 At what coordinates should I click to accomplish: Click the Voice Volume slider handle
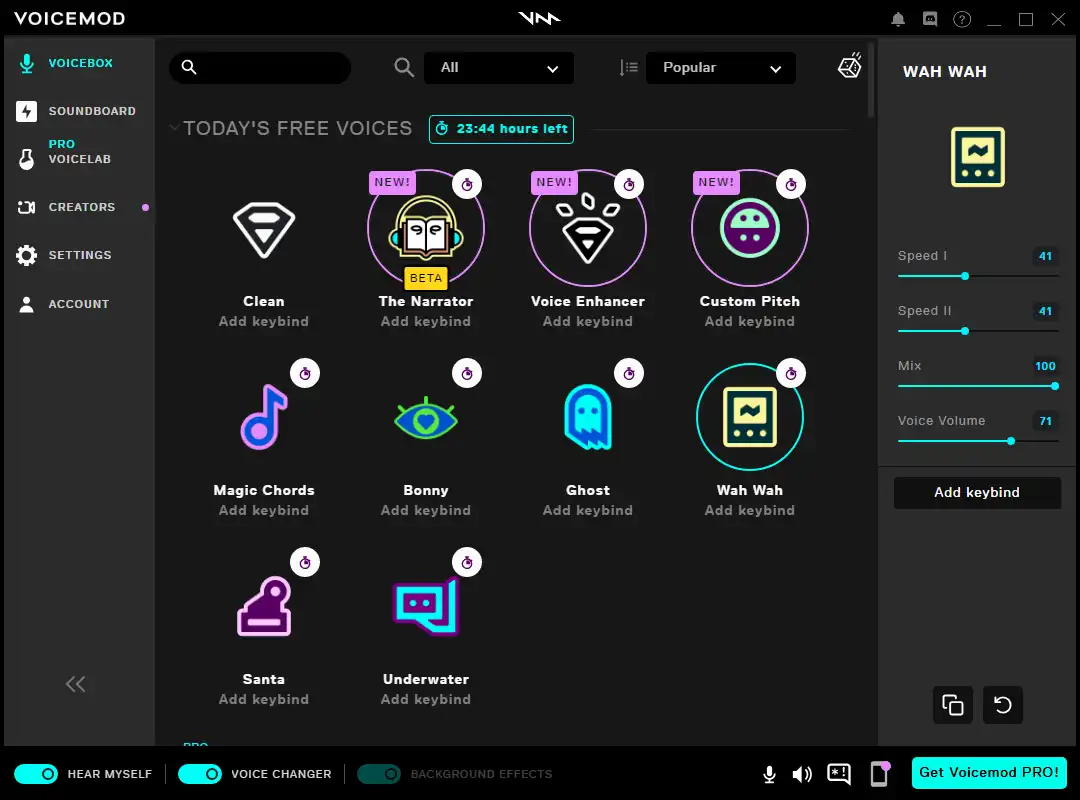[1011, 441]
